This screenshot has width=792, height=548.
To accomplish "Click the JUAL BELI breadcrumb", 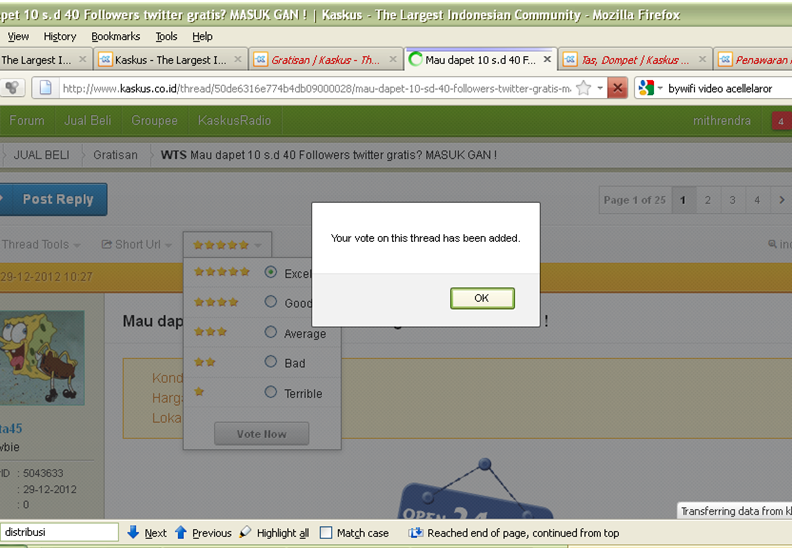I will 41,155.
